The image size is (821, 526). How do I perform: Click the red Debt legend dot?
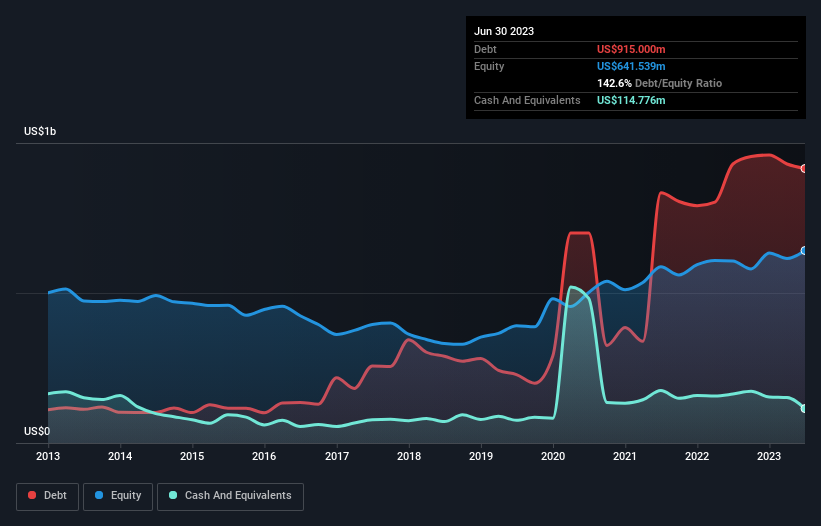tap(32, 495)
